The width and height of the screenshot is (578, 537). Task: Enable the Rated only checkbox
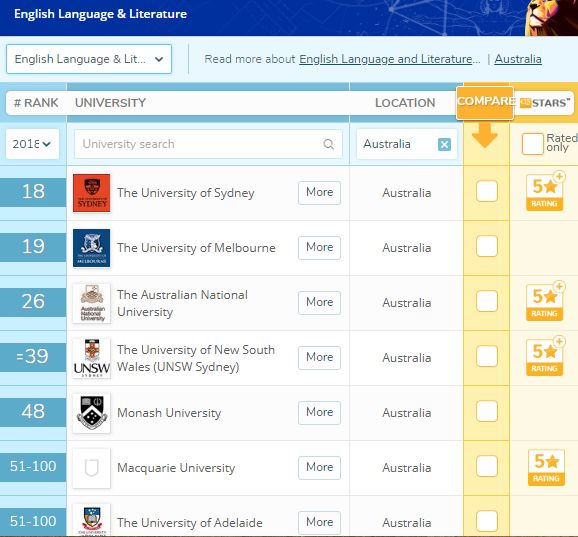click(x=532, y=144)
